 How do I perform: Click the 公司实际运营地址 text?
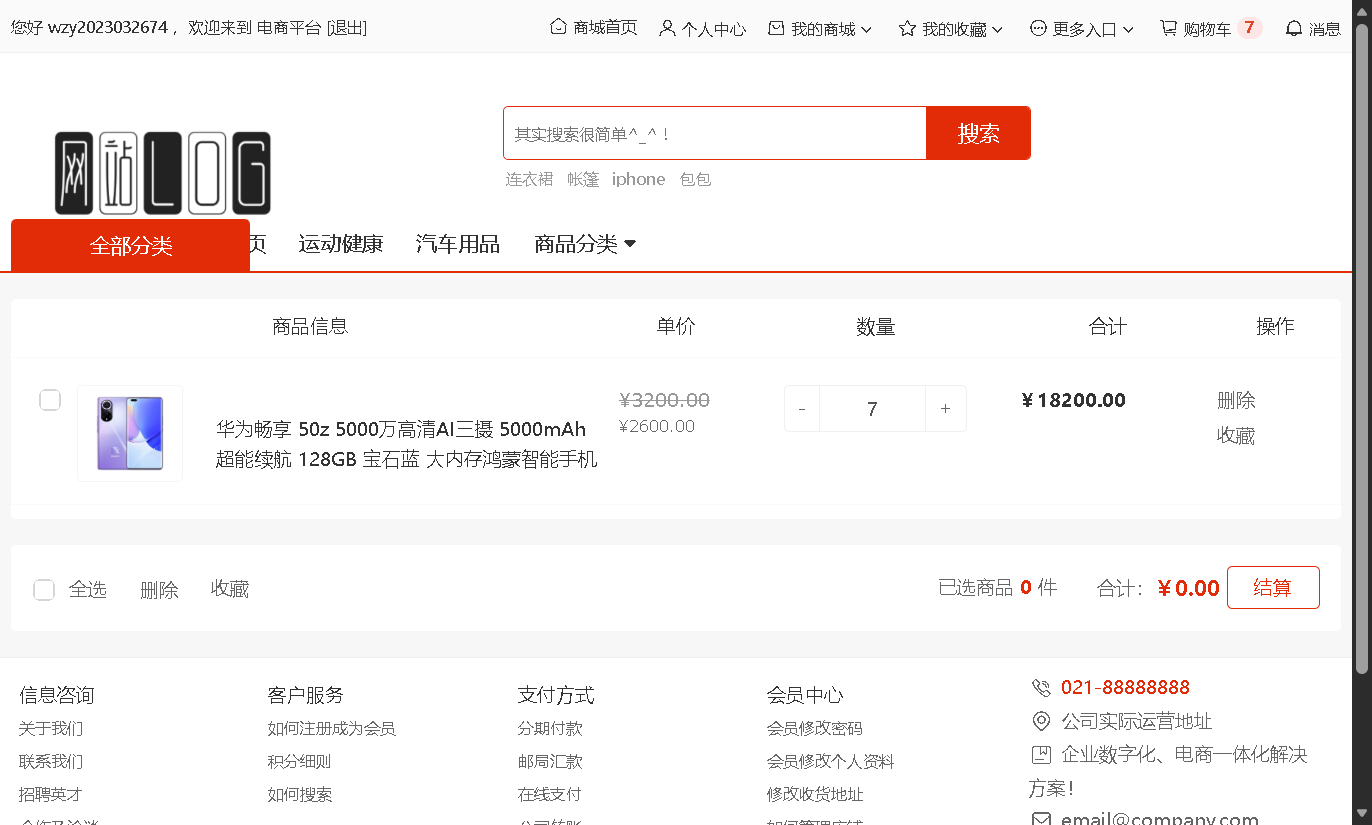click(1137, 721)
